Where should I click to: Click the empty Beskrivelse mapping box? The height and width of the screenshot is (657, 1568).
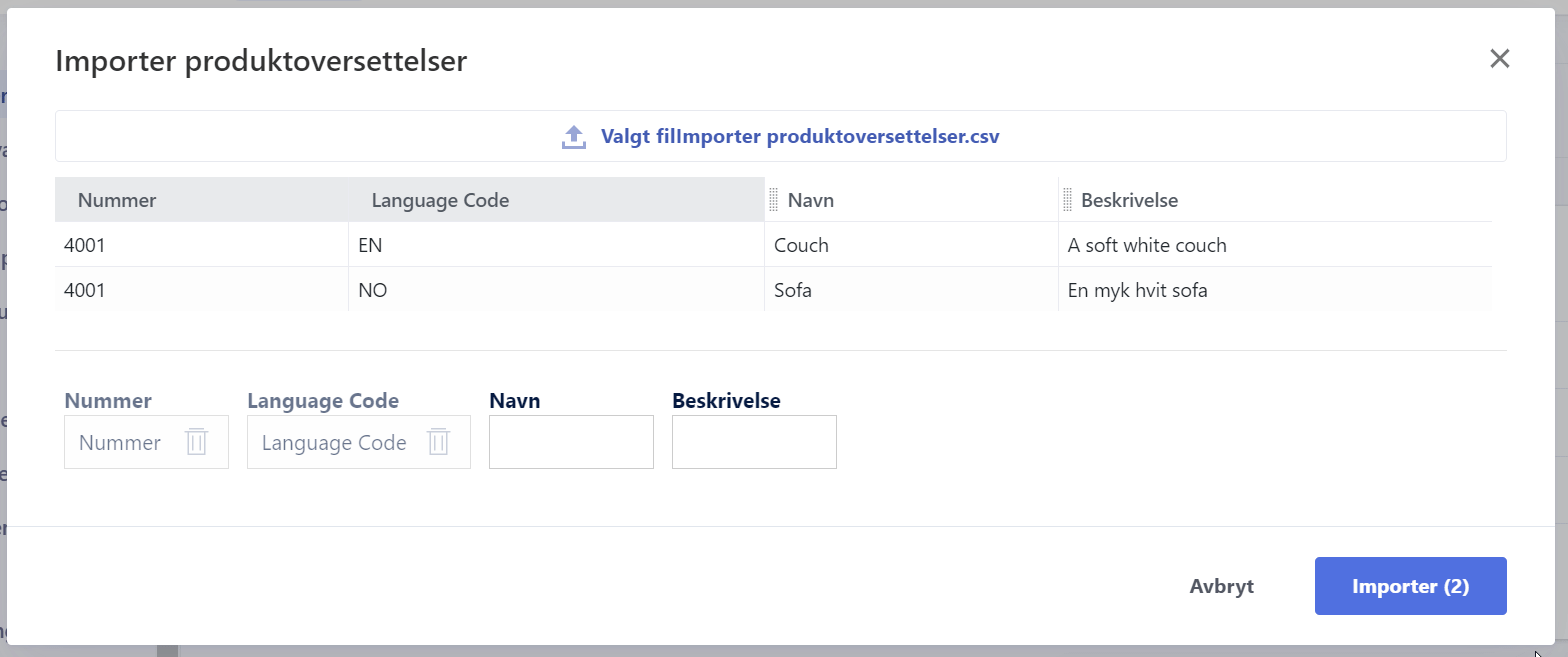coord(754,442)
